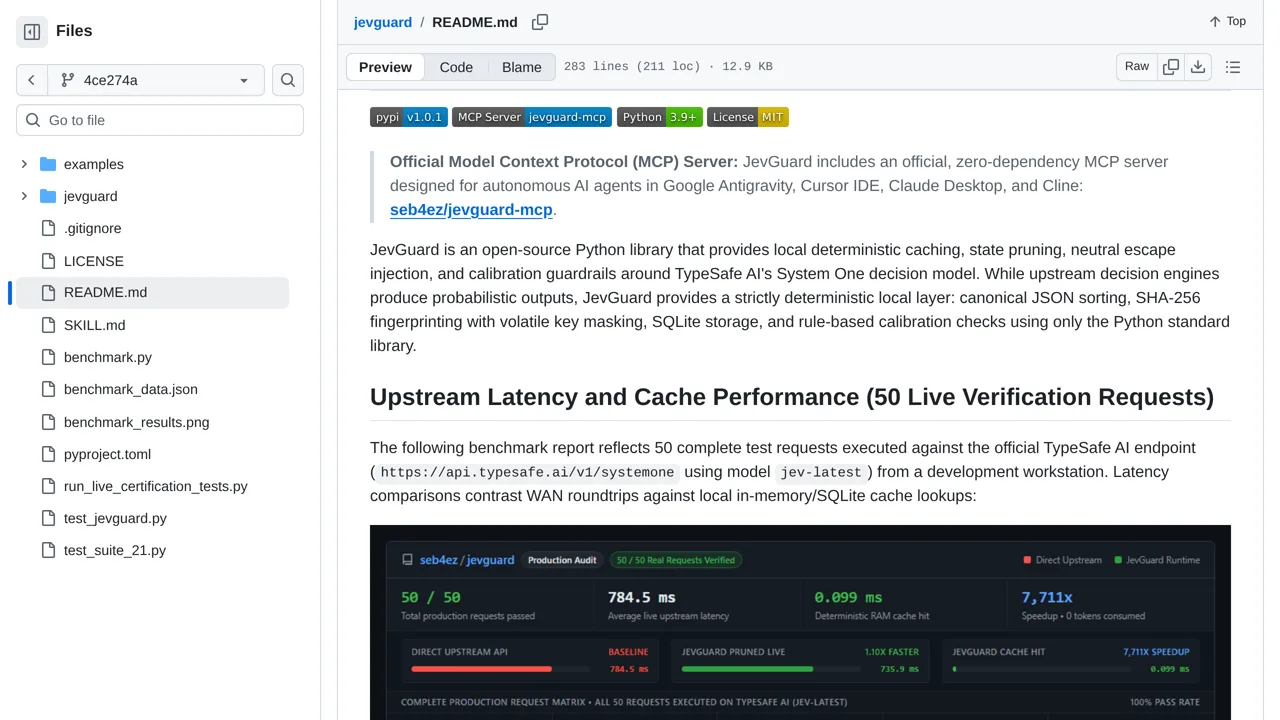Open pyproject.toml file
The height and width of the screenshot is (720, 1280).
point(107,454)
